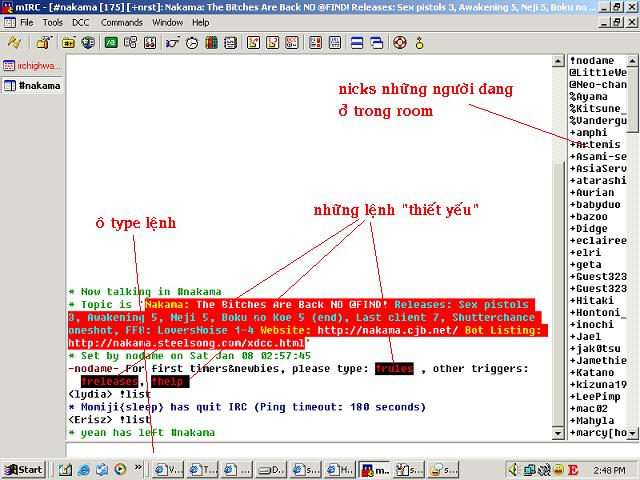Select +babyduo in the nick list
This screenshot has width=640, height=480.
click(596, 205)
